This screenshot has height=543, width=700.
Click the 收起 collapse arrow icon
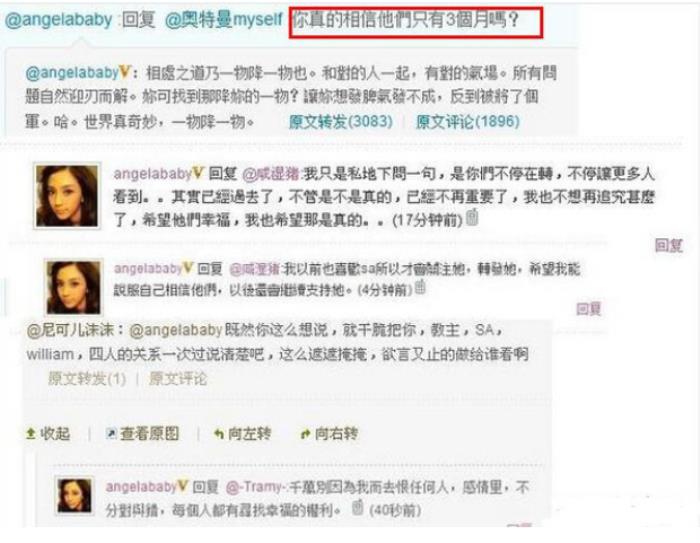click(x=30, y=434)
